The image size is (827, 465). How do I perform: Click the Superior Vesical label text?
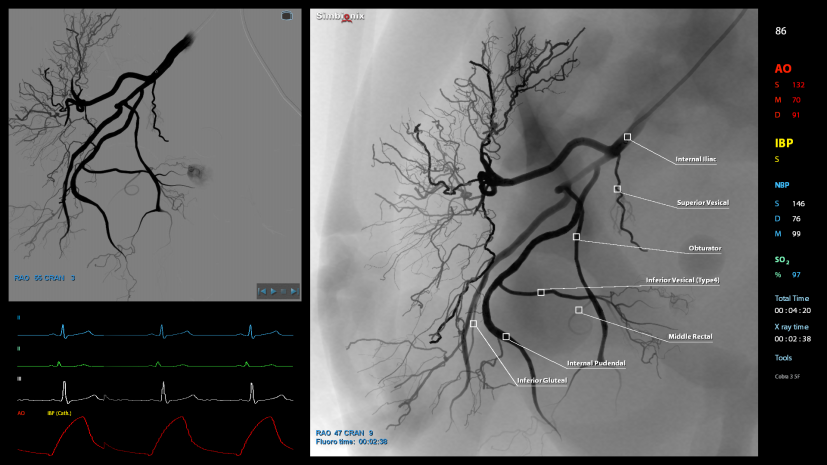click(x=703, y=203)
